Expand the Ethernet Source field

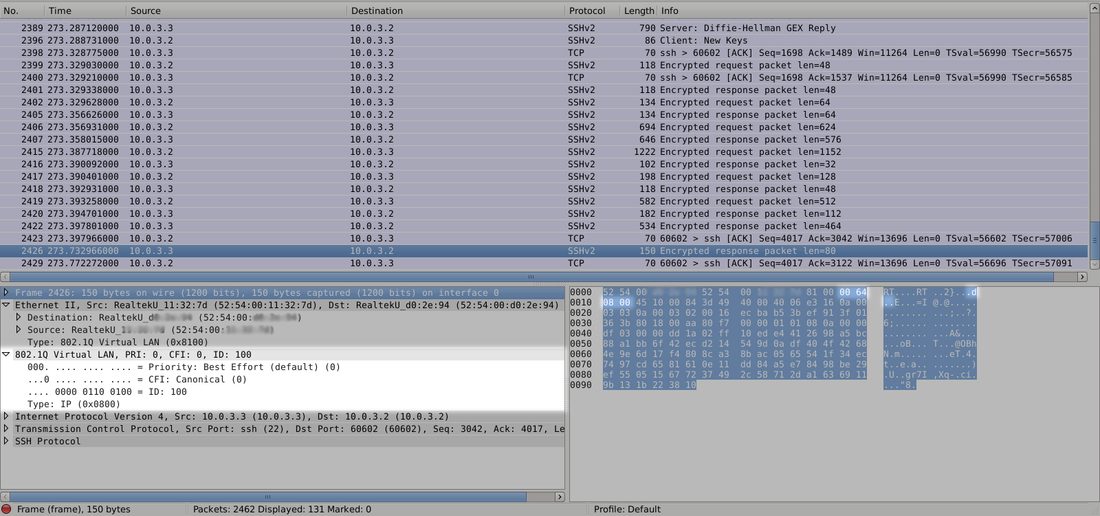click(19, 330)
